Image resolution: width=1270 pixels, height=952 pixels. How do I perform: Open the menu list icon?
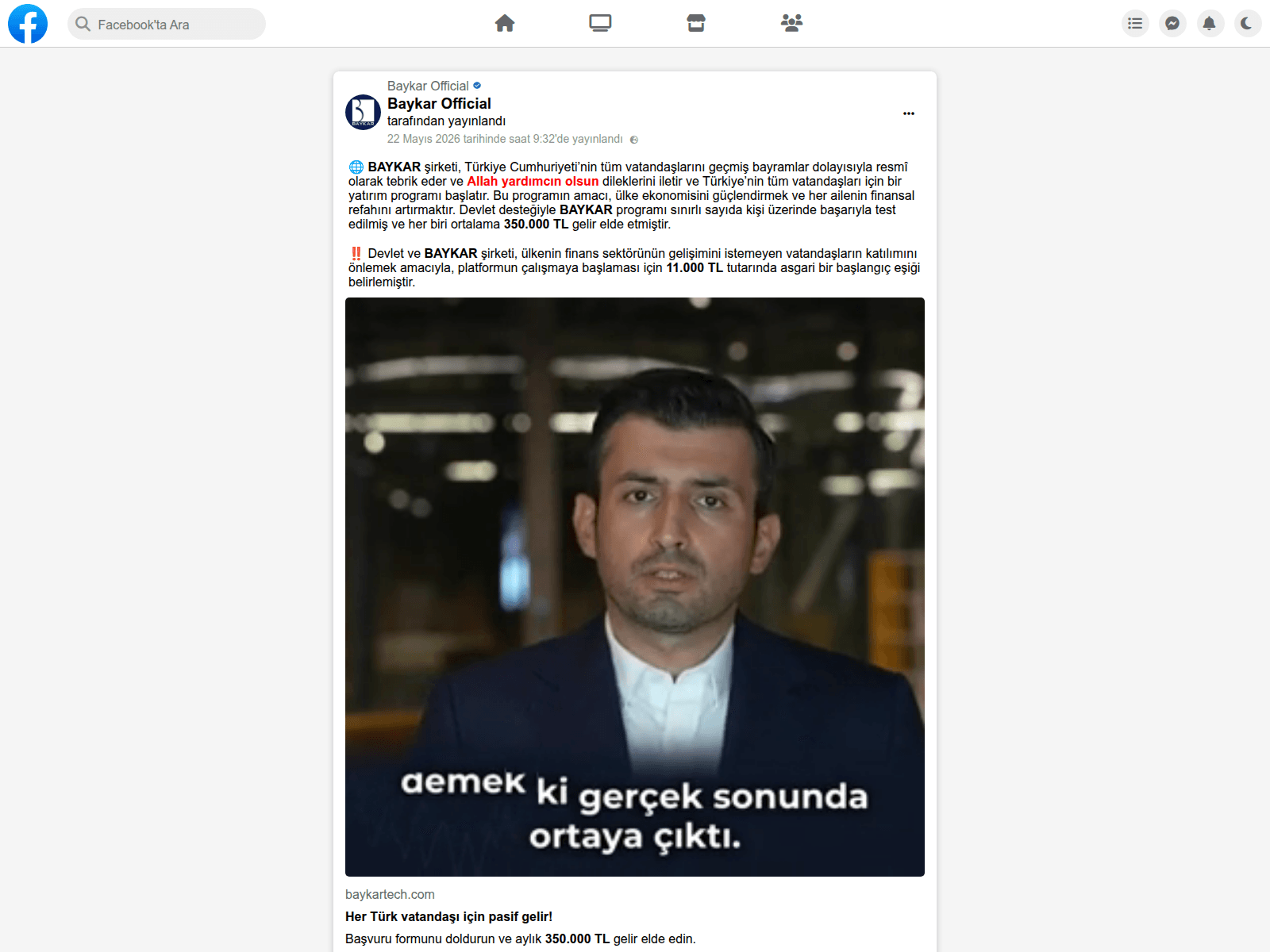point(1135,23)
